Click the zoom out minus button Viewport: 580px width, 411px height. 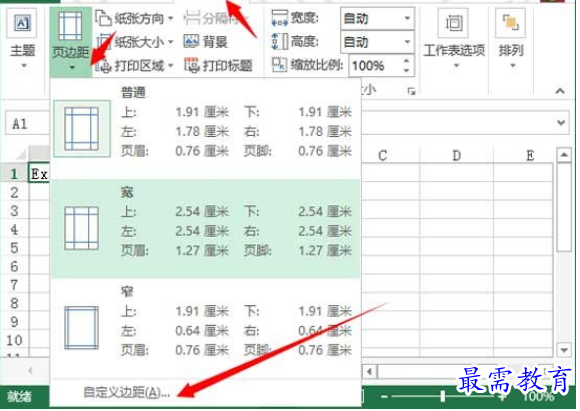384,397
